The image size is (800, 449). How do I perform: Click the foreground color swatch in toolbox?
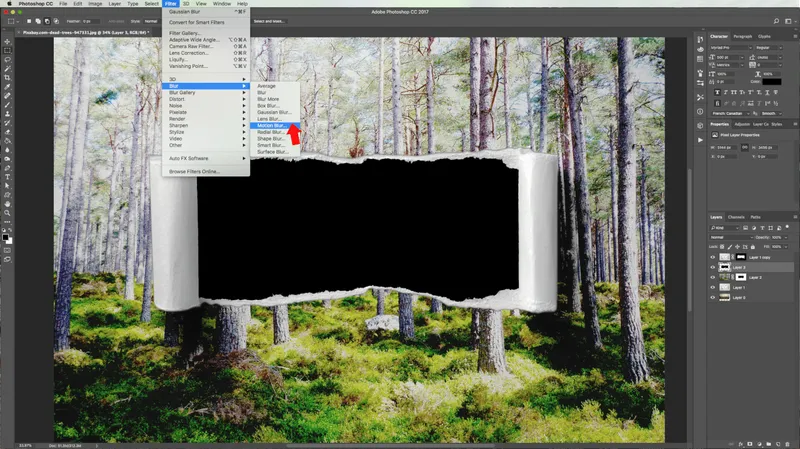coord(6,237)
